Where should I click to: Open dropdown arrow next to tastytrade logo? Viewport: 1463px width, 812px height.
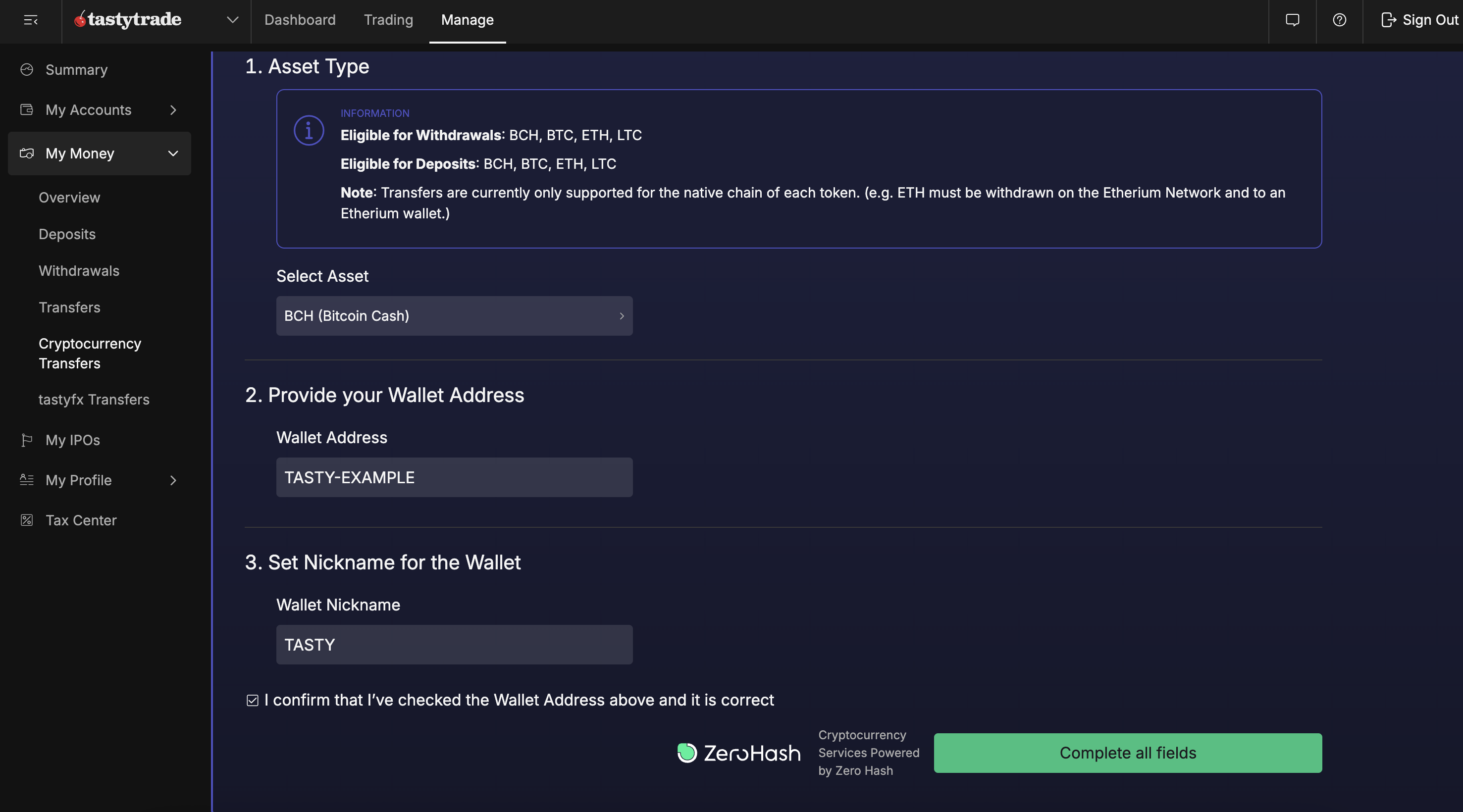pos(232,20)
